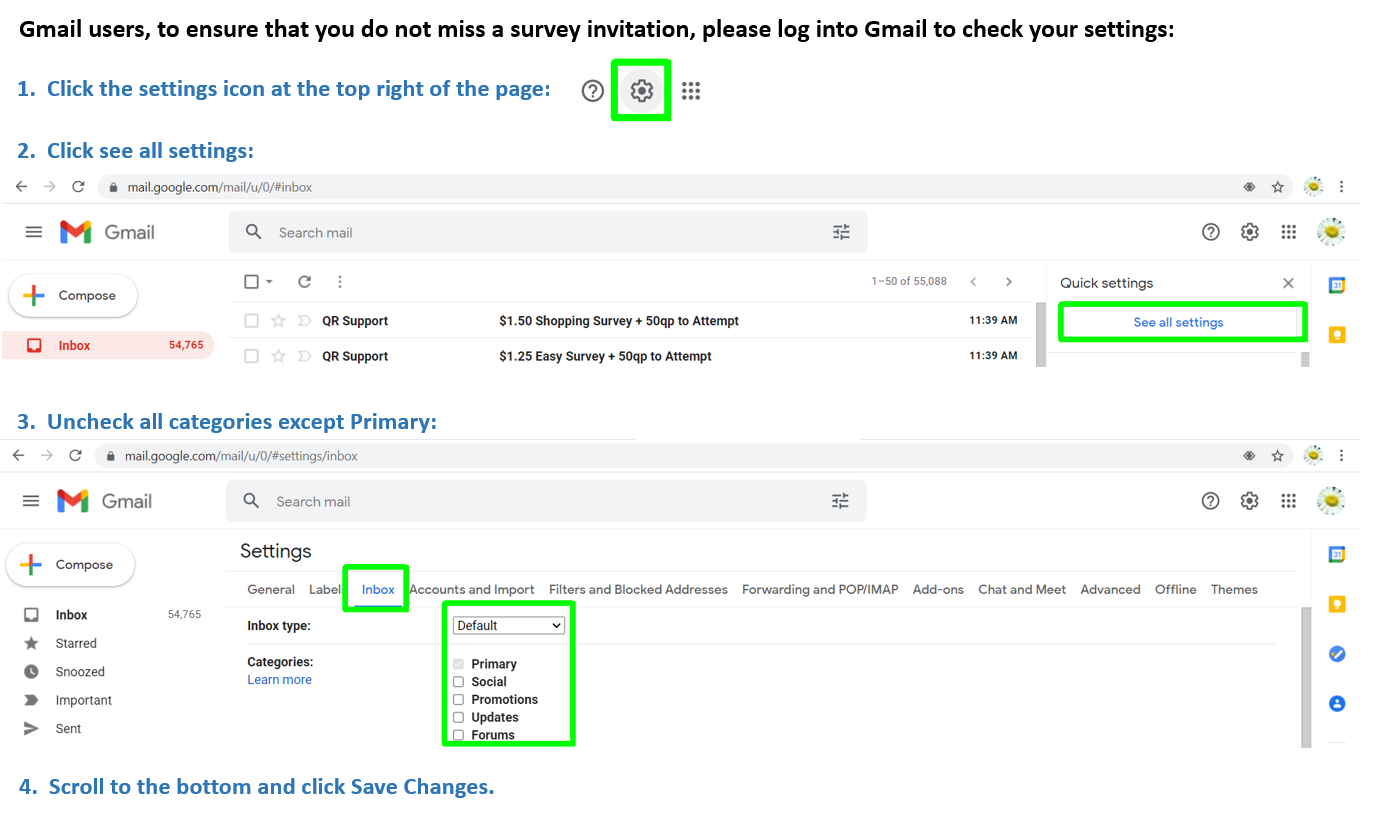Open Google apps grid in step 2 screenshot
Screen dimensions: 1391x822
pos(1289,232)
